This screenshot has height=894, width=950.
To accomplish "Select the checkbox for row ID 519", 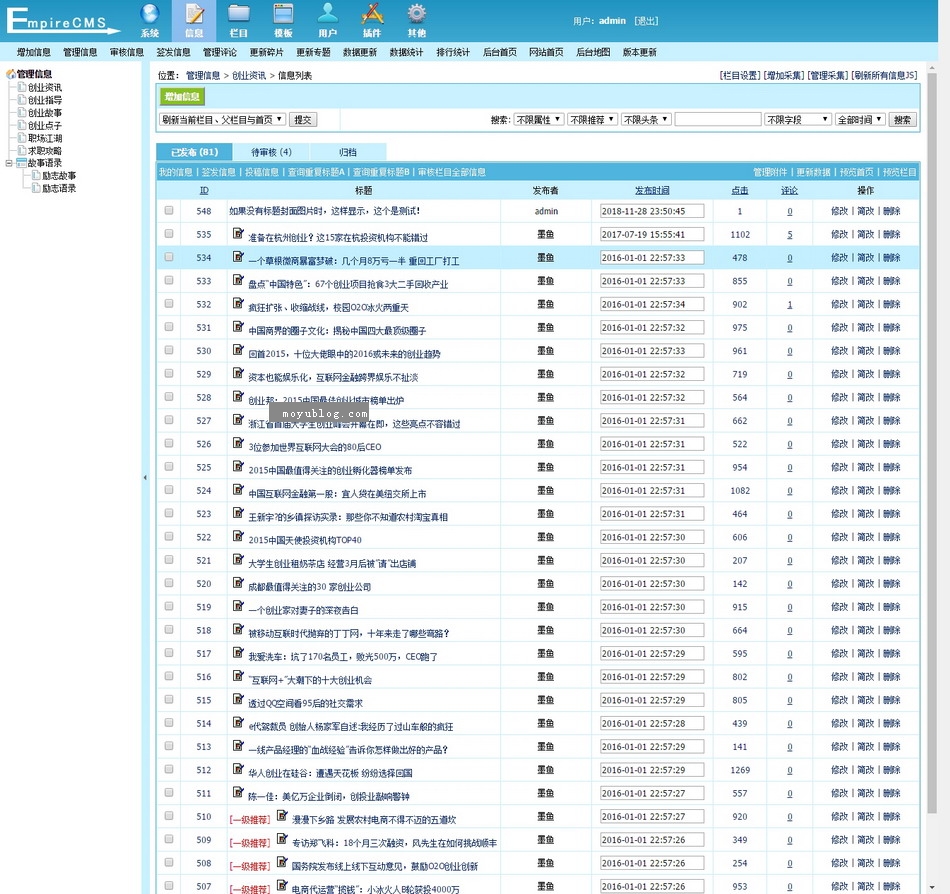I will (169, 606).
